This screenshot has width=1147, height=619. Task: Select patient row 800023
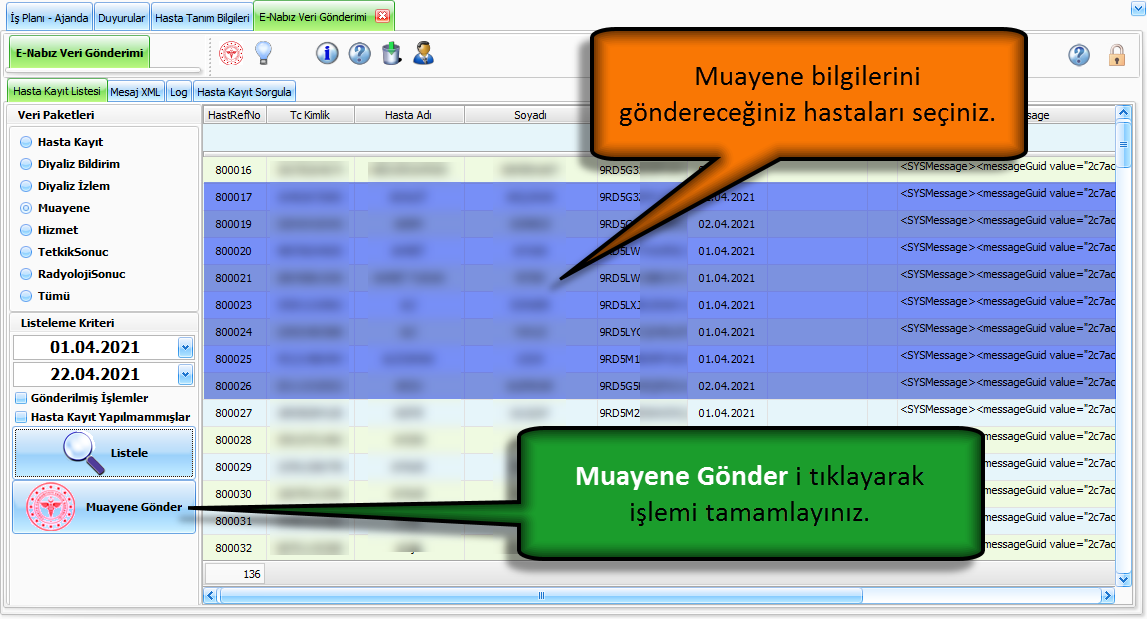point(659,305)
